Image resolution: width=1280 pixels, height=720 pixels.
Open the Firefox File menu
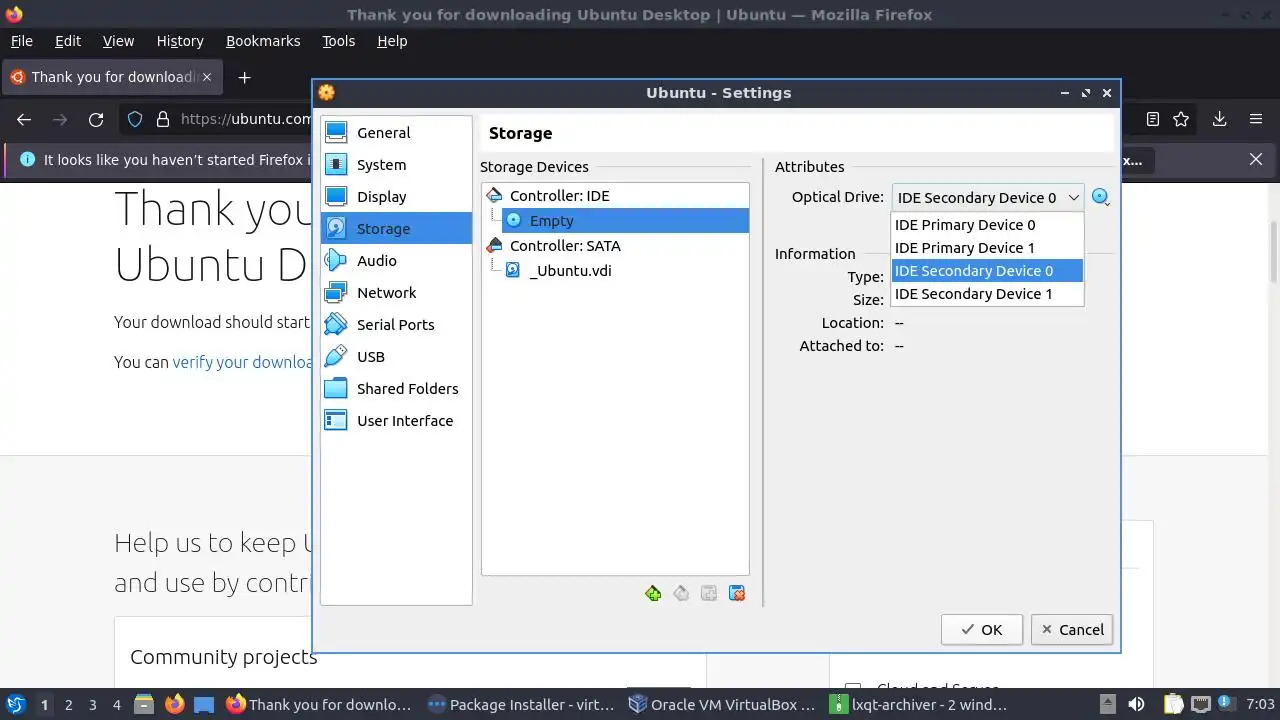tap(21, 41)
